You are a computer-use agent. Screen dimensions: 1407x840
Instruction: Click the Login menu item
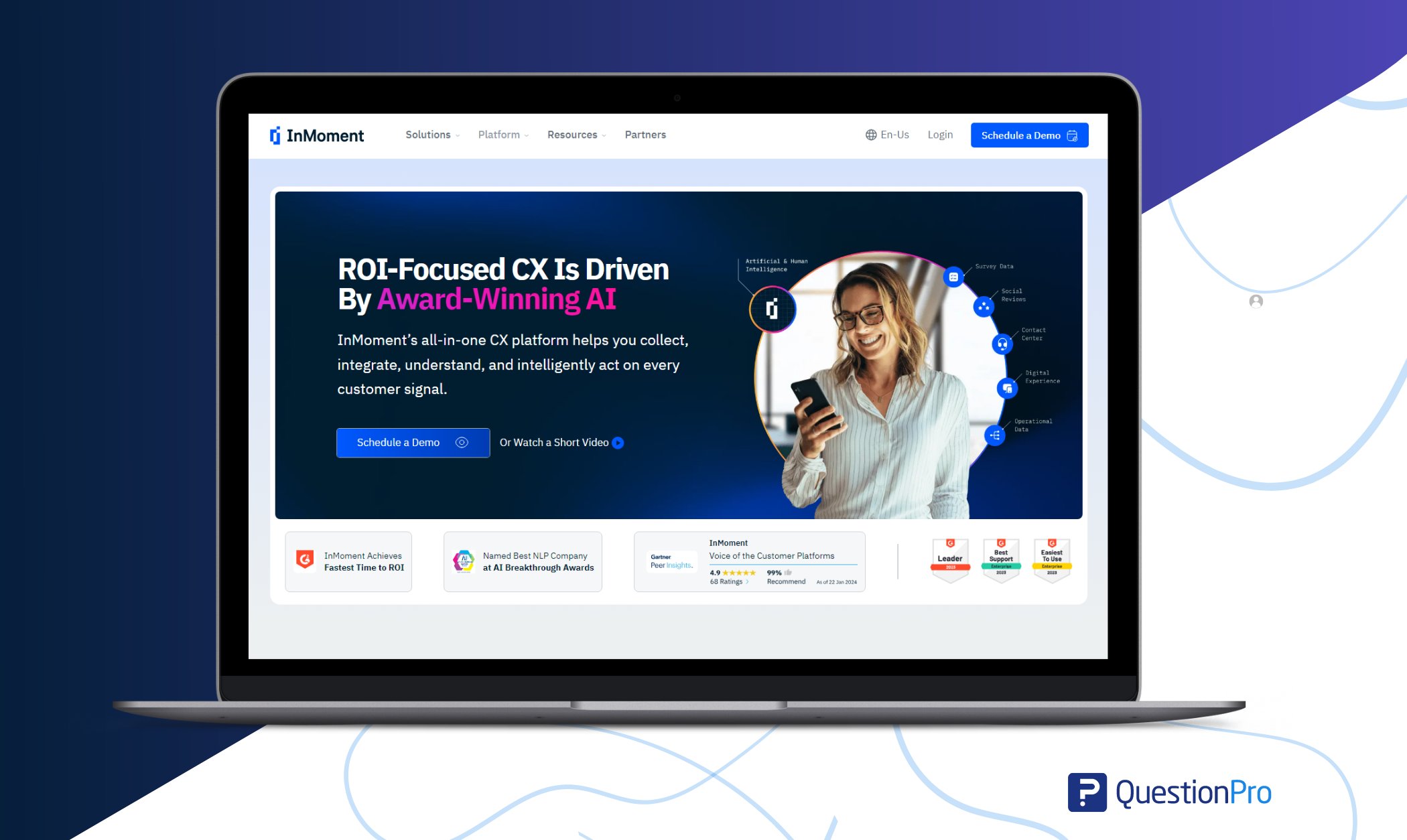pyautogui.click(x=940, y=135)
